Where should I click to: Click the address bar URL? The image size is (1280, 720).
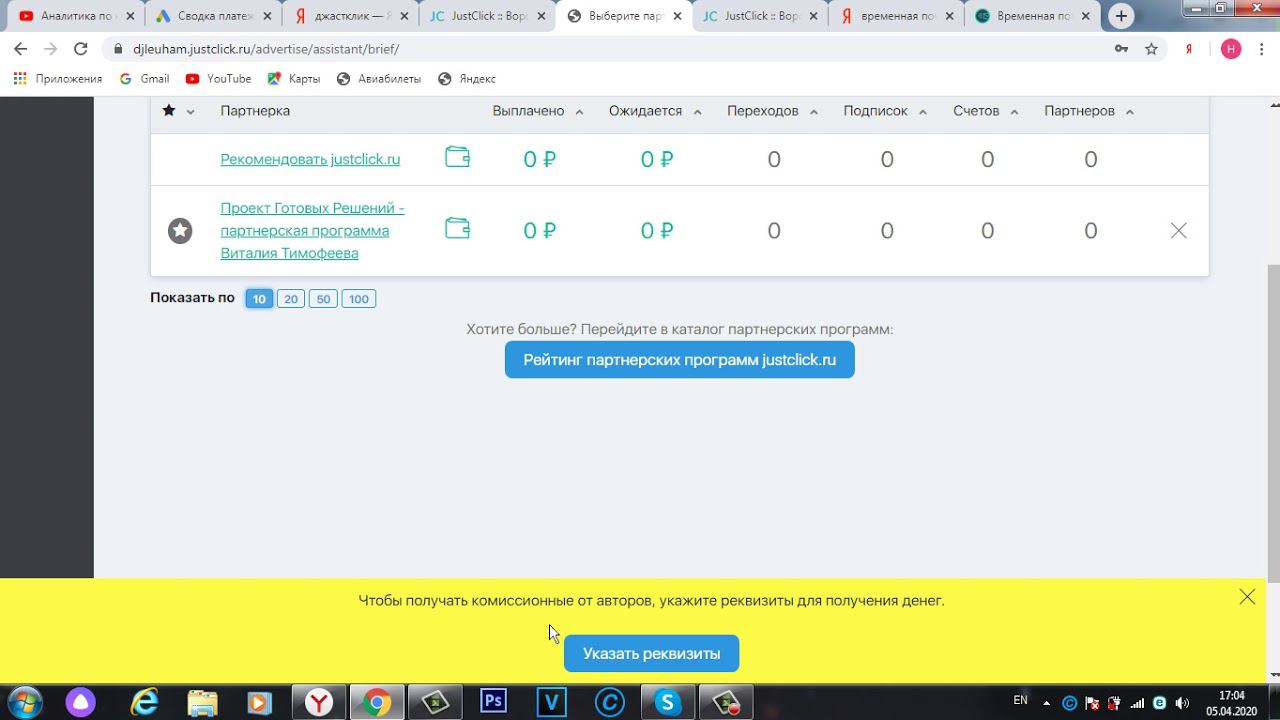266,49
